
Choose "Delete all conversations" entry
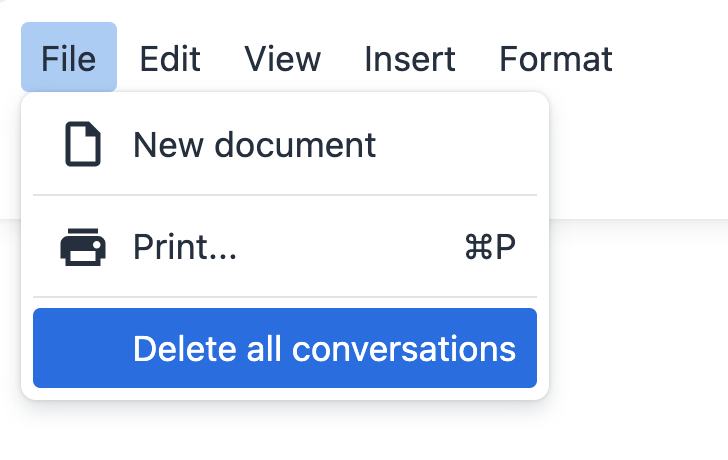point(324,348)
